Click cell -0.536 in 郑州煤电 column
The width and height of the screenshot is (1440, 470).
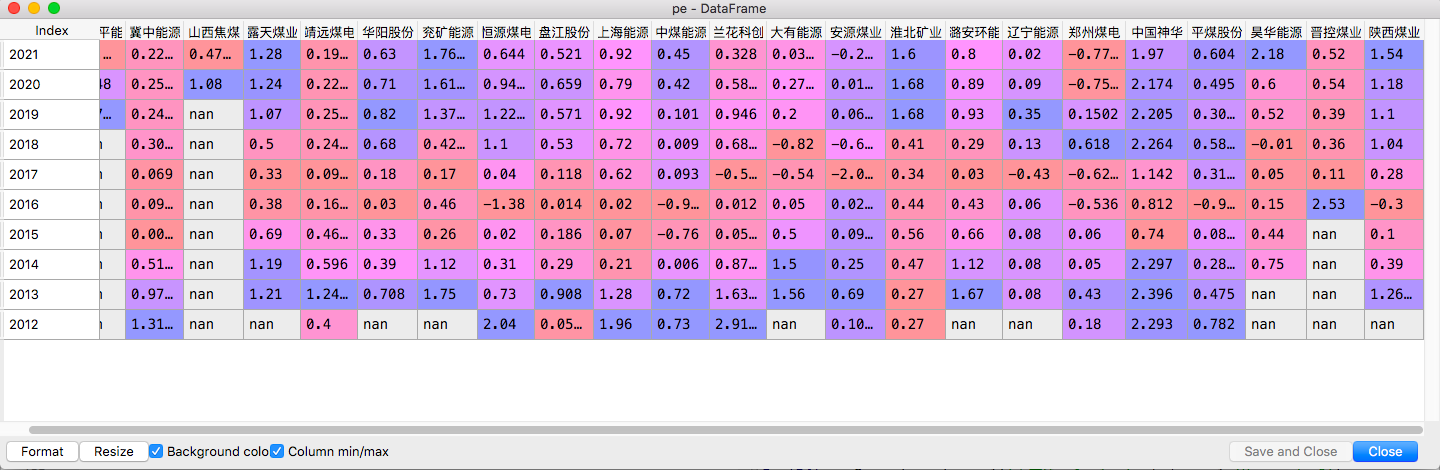click(x=1094, y=205)
